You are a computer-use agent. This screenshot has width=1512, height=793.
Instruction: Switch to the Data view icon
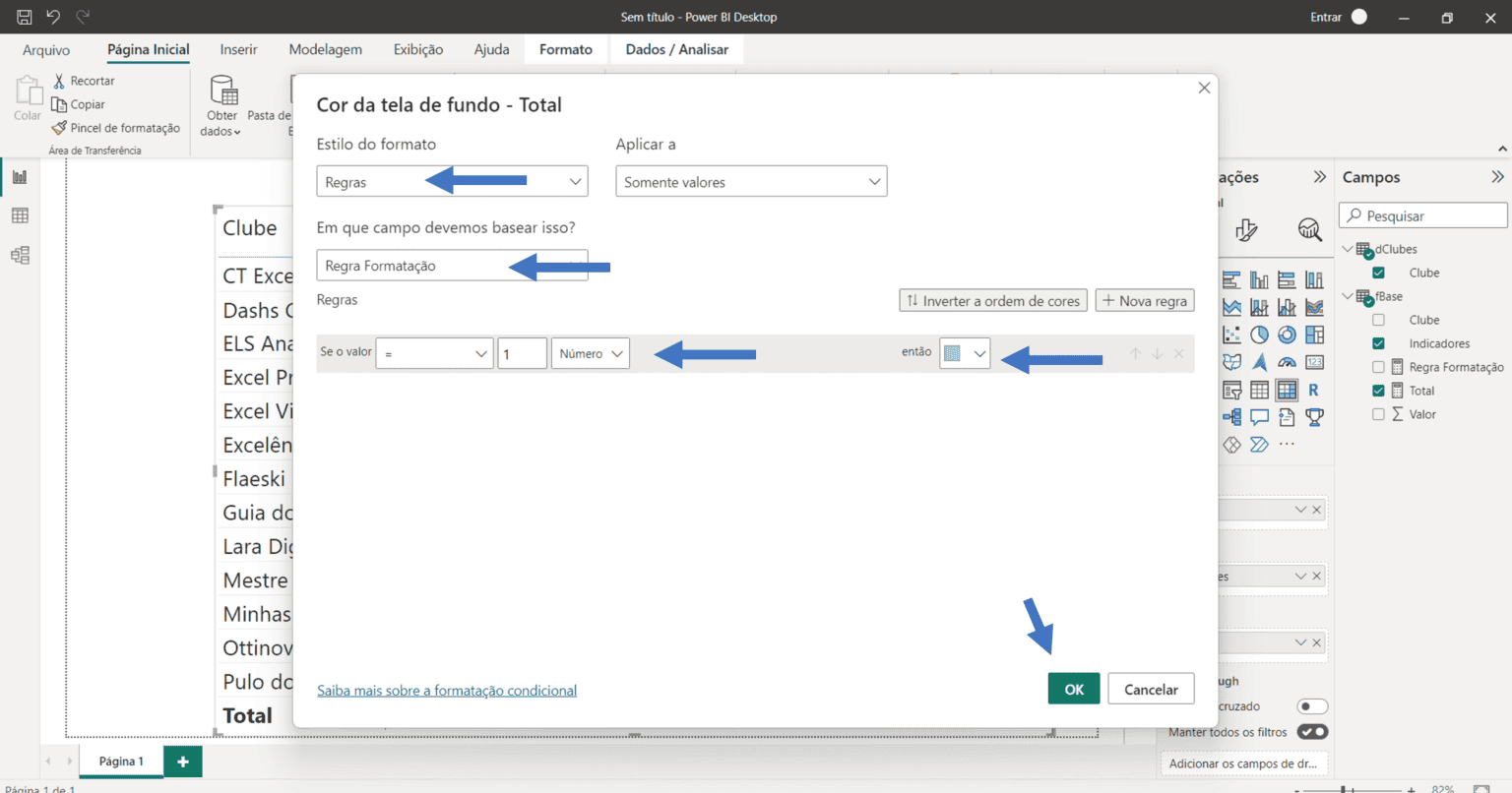tap(20, 215)
